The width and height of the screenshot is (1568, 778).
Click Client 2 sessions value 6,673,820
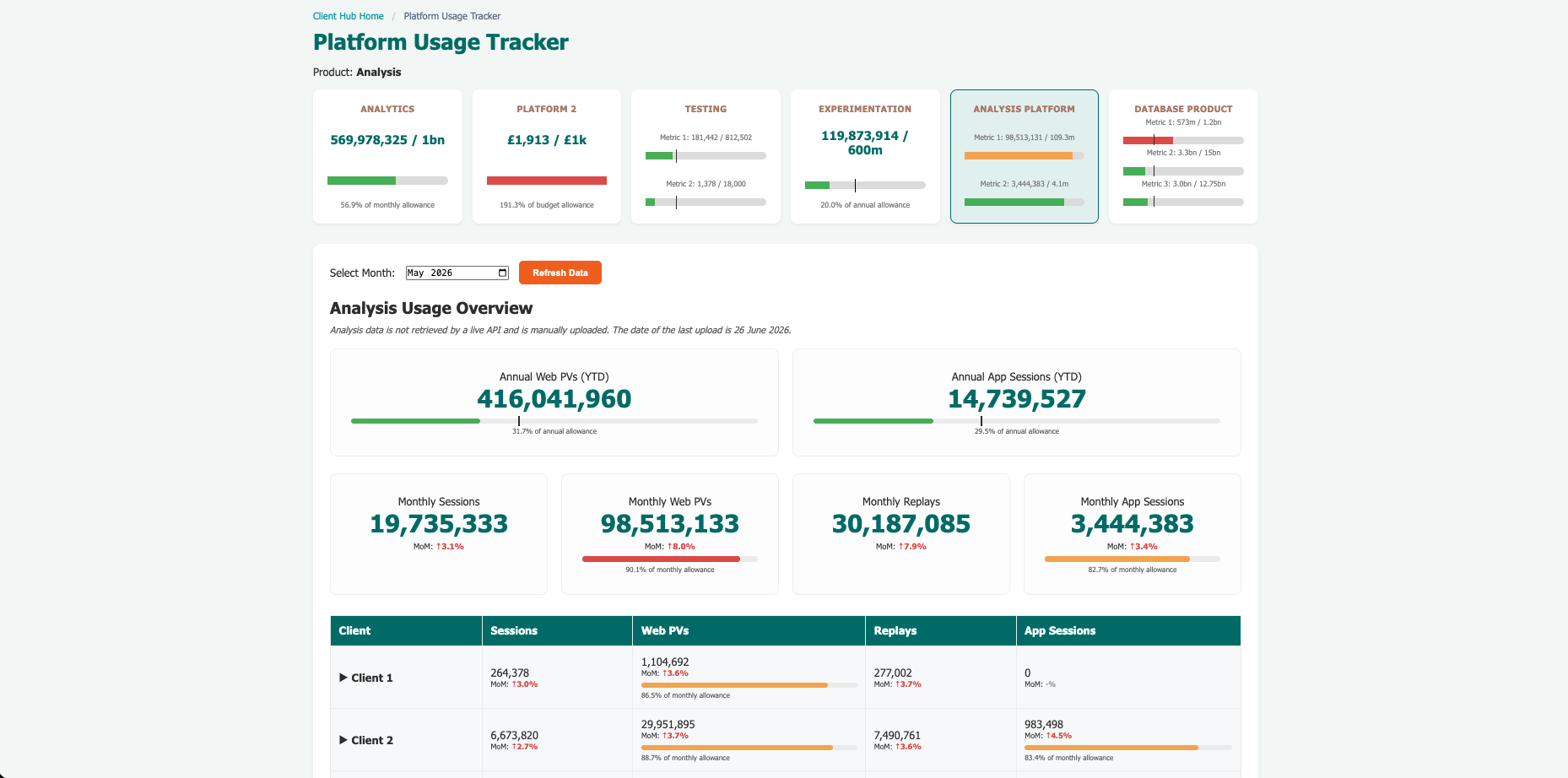[x=514, y=735]
